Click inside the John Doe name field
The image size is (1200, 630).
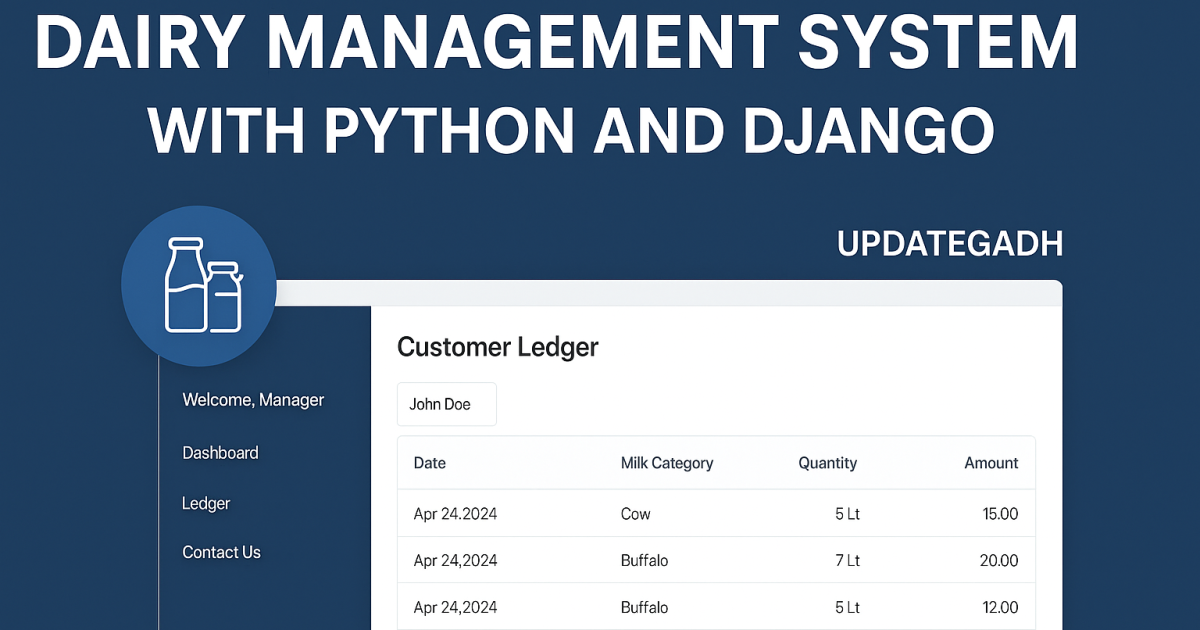[446, 403]
